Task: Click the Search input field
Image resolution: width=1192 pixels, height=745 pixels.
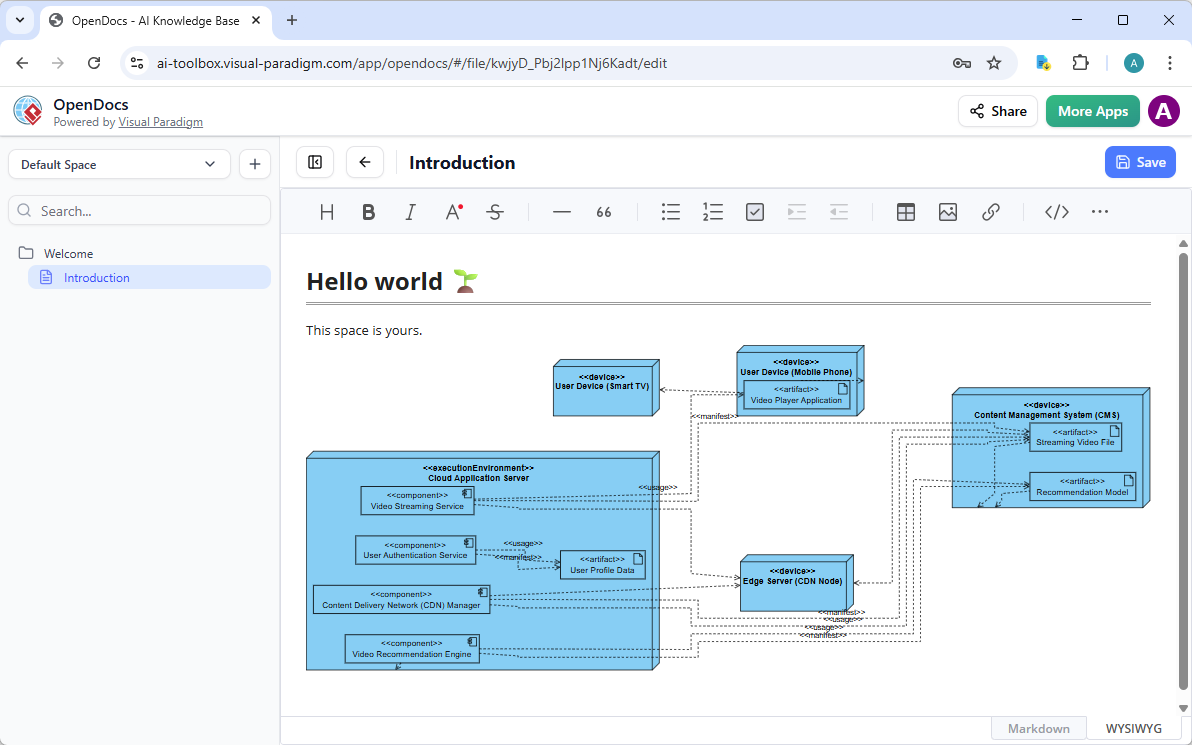Action: tap(139, 210)
